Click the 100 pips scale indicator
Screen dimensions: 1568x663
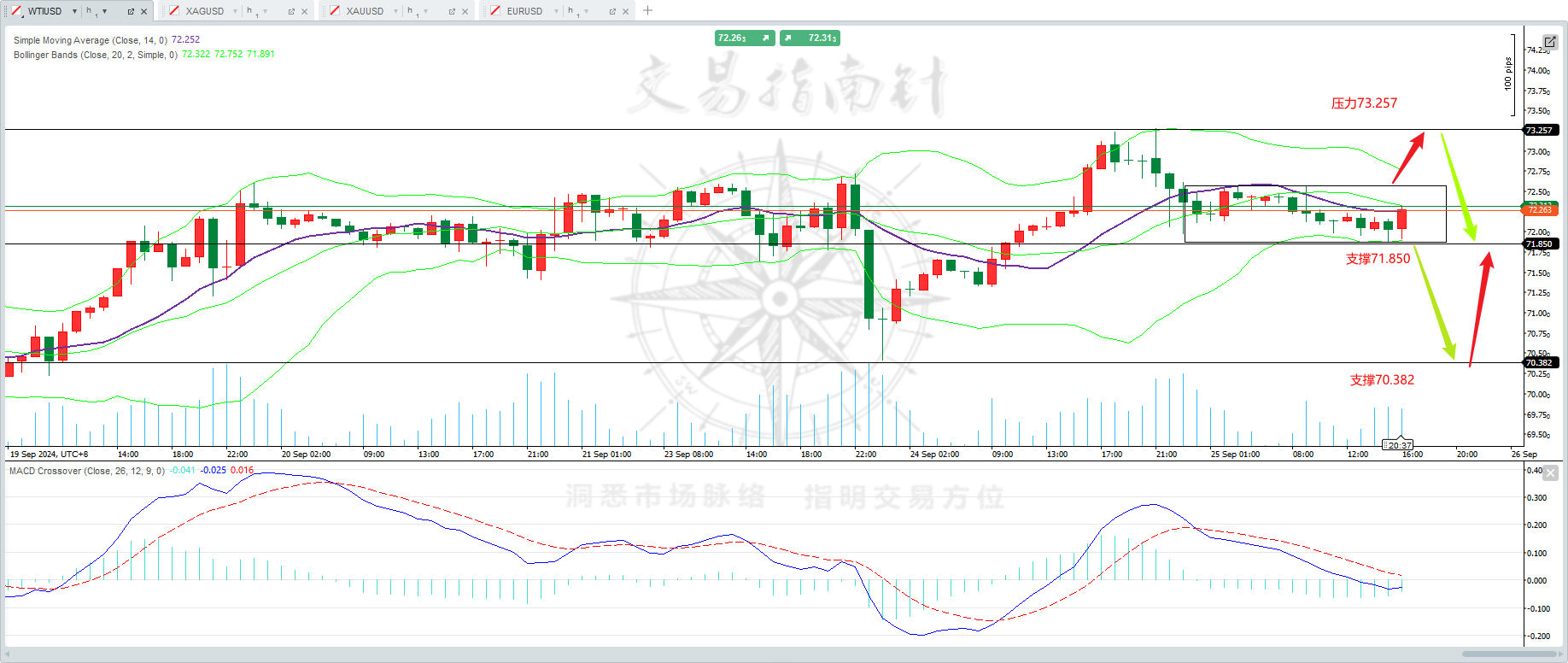click(1511, 74)
